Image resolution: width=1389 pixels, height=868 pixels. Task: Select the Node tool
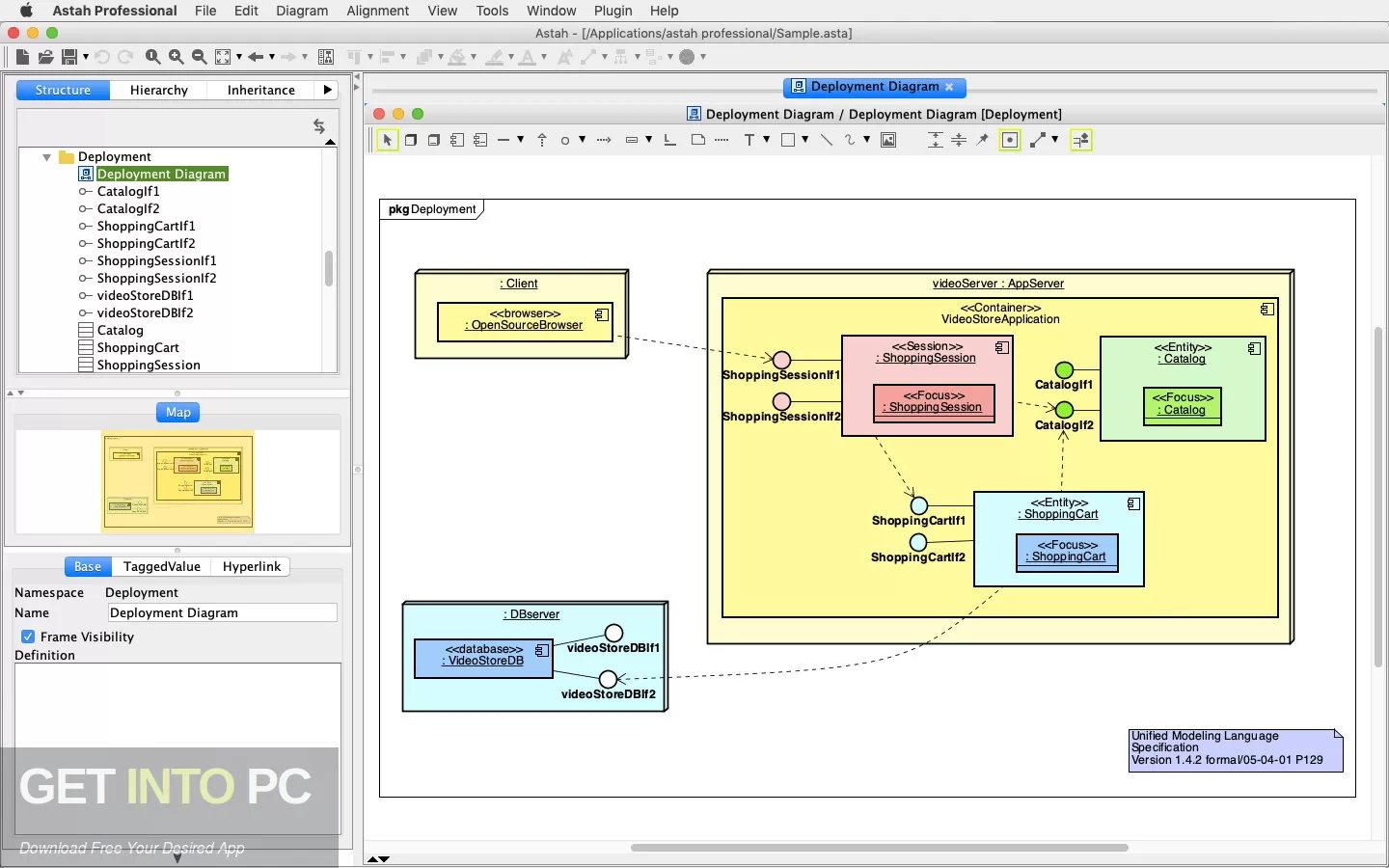point(411,140)
